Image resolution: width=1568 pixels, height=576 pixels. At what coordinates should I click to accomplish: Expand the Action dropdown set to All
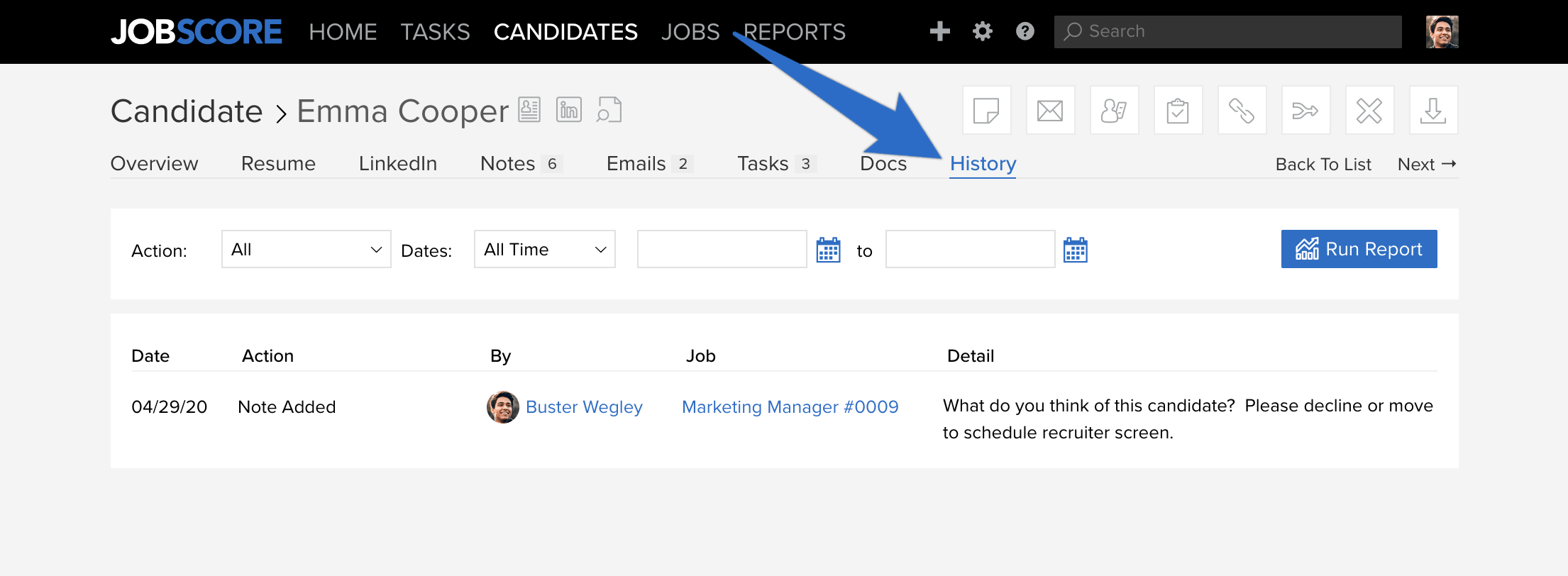pyautogui.click(x=307, y=249)
